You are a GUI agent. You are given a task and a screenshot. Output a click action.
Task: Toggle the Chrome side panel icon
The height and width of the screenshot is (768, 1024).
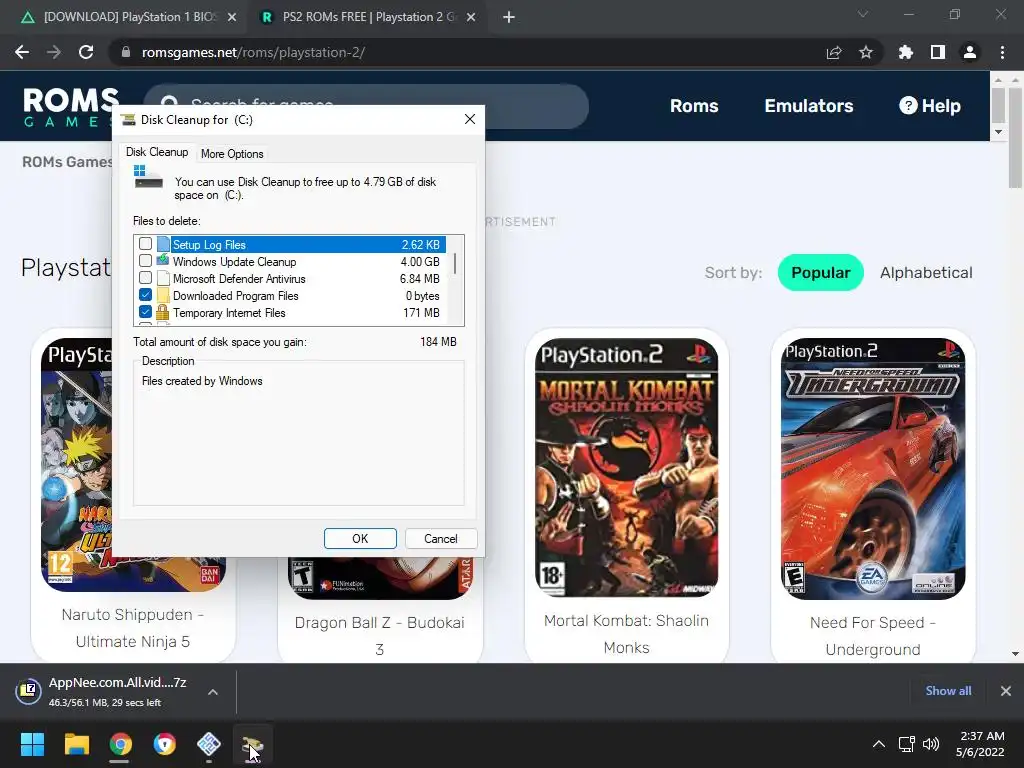coord(938,52)
